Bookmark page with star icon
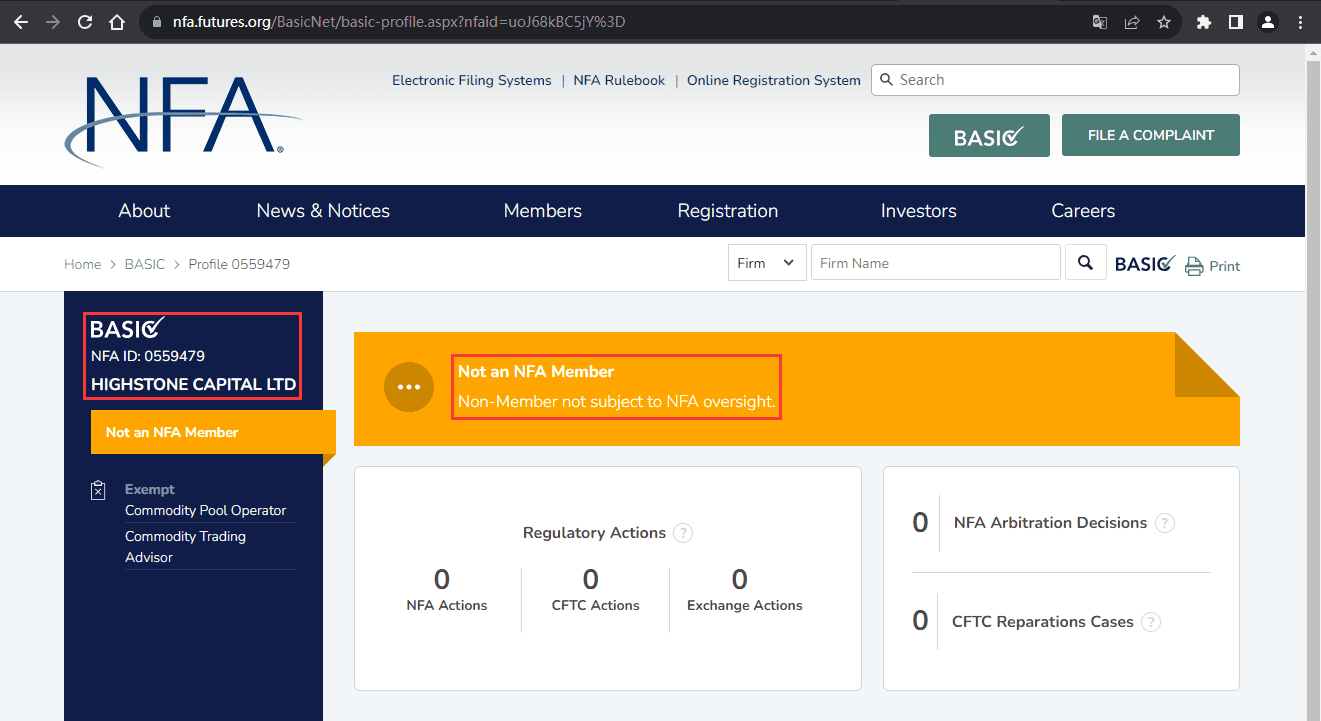This screenshot has width=1321, height=721. pos(1164,21)
